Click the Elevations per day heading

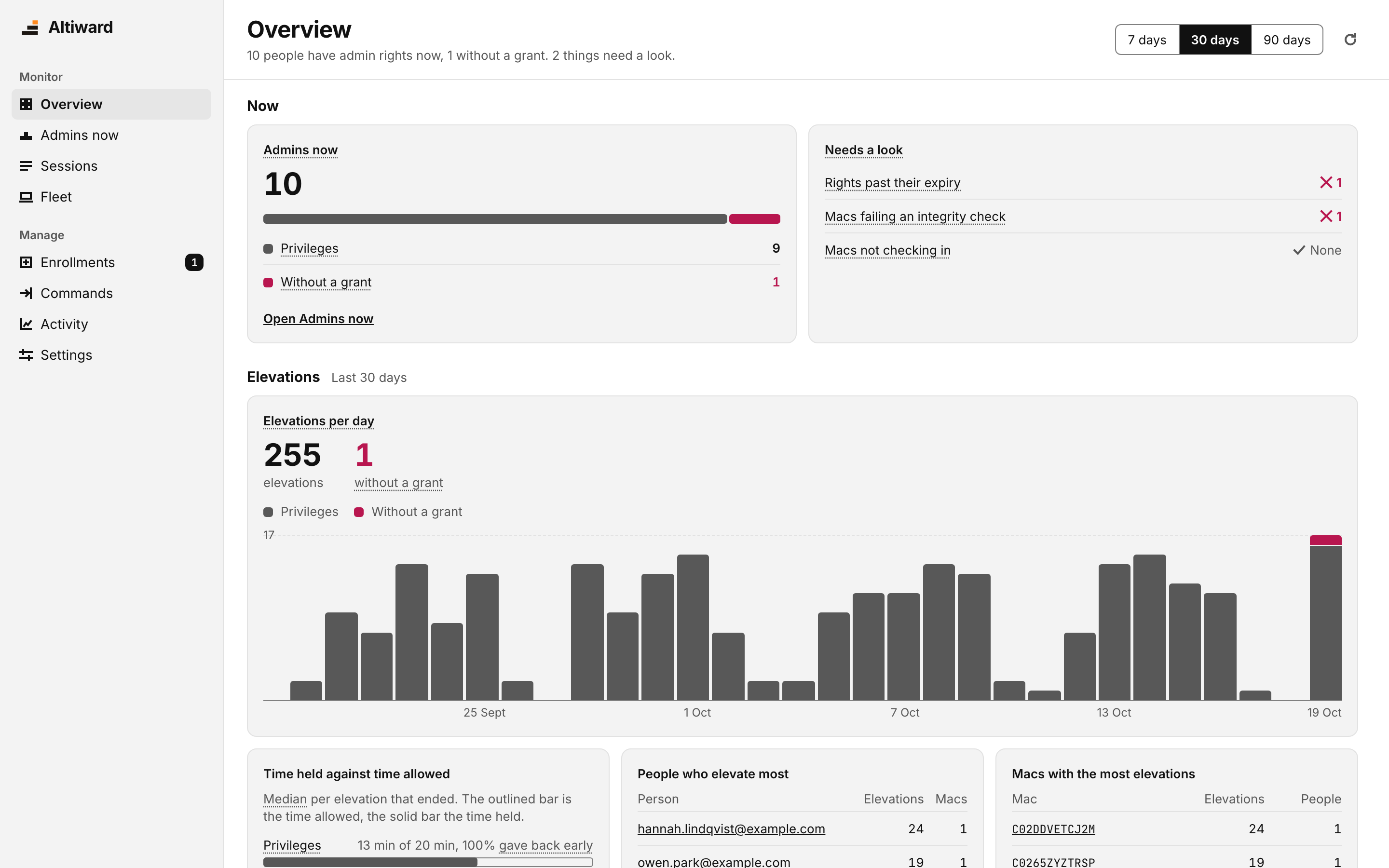point(318,421)
